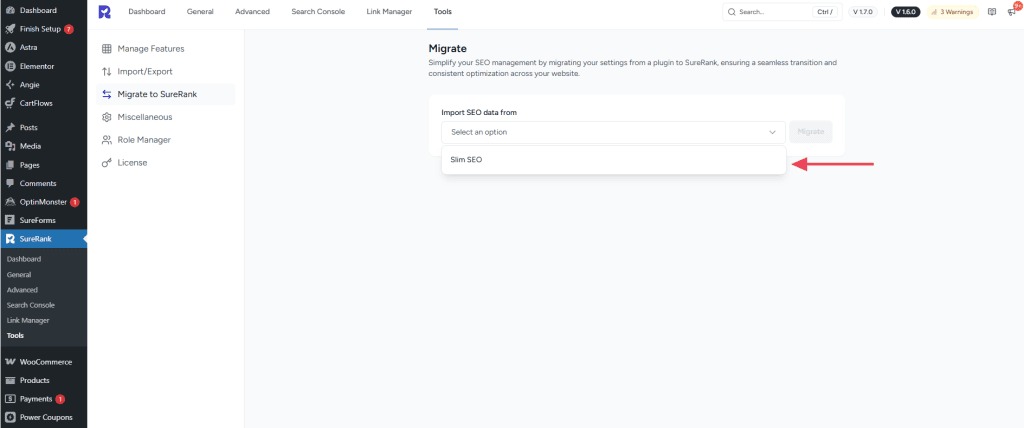
Task: Open the Link Manager tab
Action: pyautogui.click(x=389, y=12)
